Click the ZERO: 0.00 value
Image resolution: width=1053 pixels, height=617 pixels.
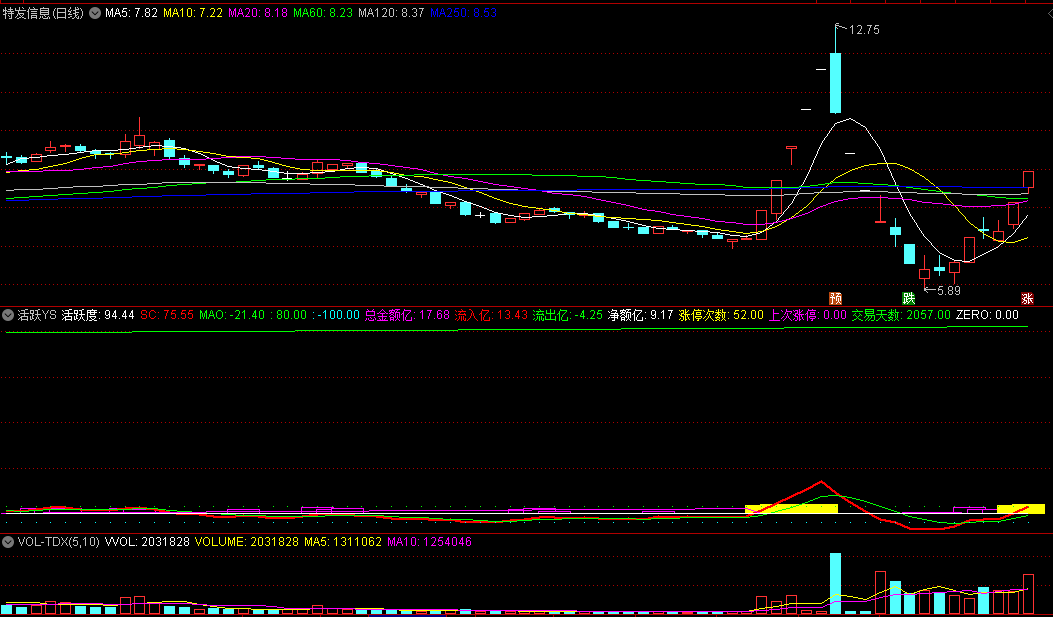(987, 315)
